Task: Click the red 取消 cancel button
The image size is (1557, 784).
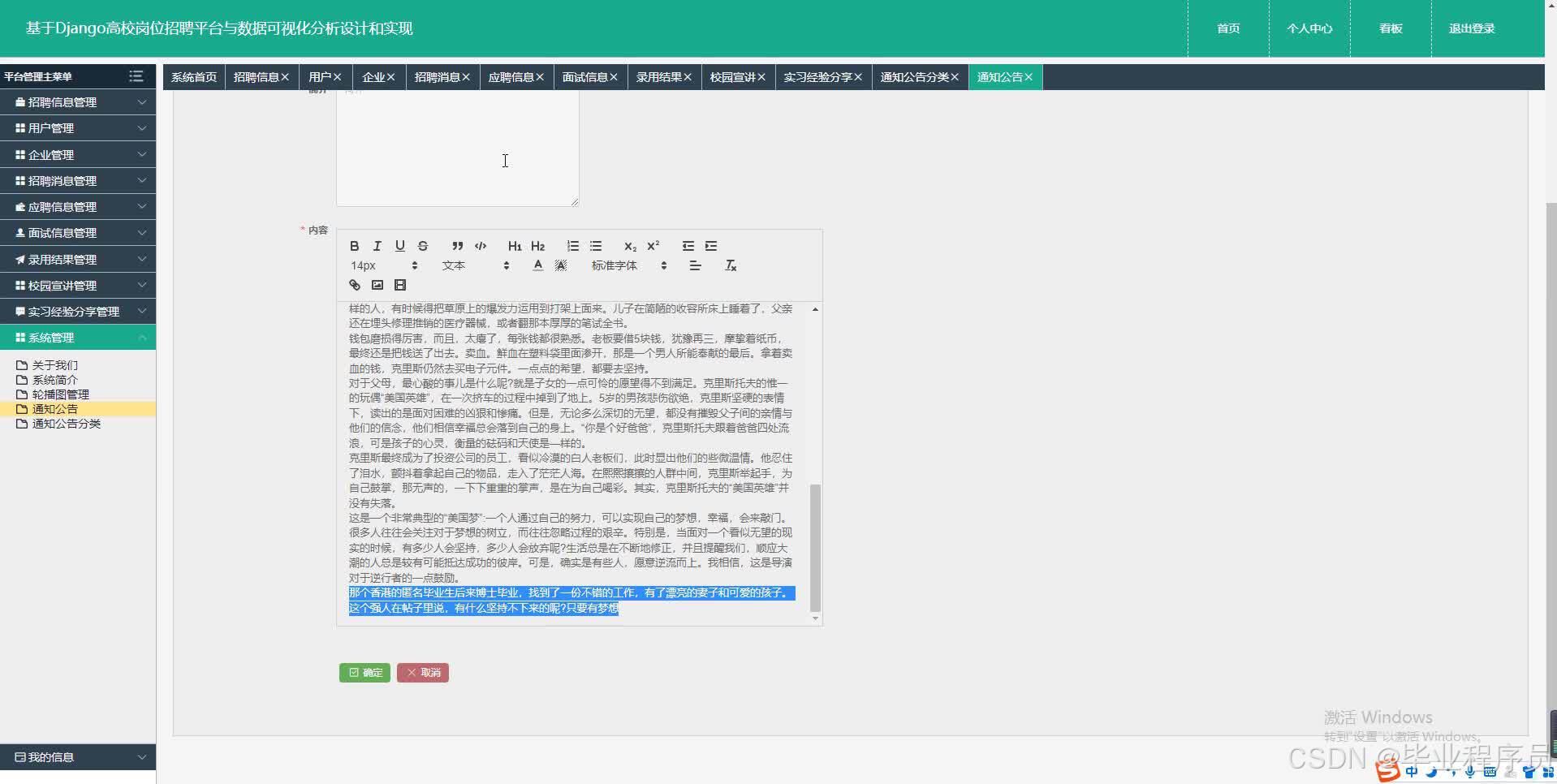Action: (423, 673)
